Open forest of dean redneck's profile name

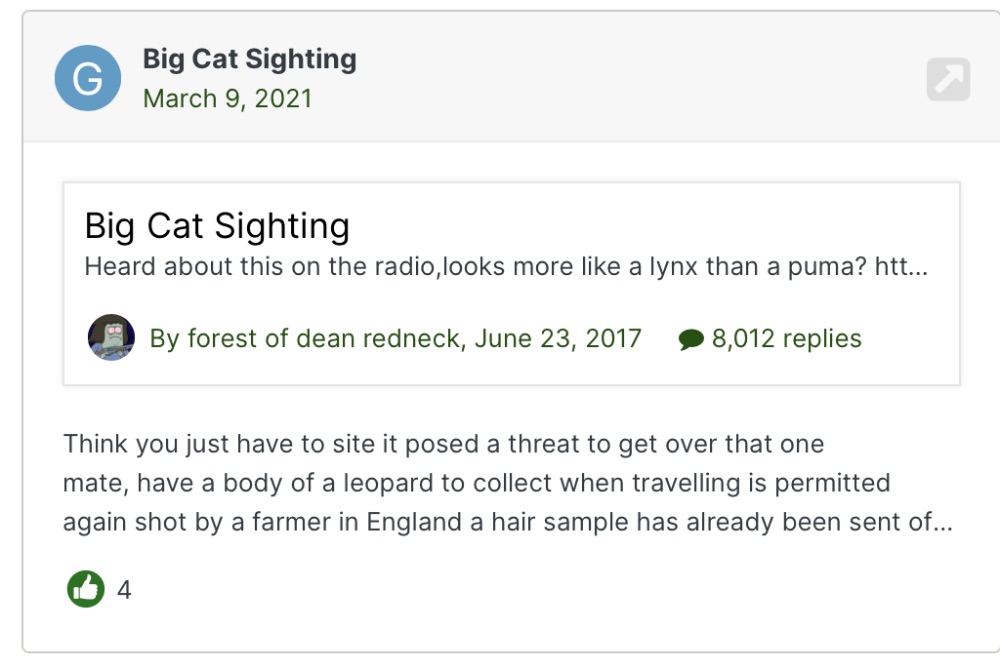[323, 338]
